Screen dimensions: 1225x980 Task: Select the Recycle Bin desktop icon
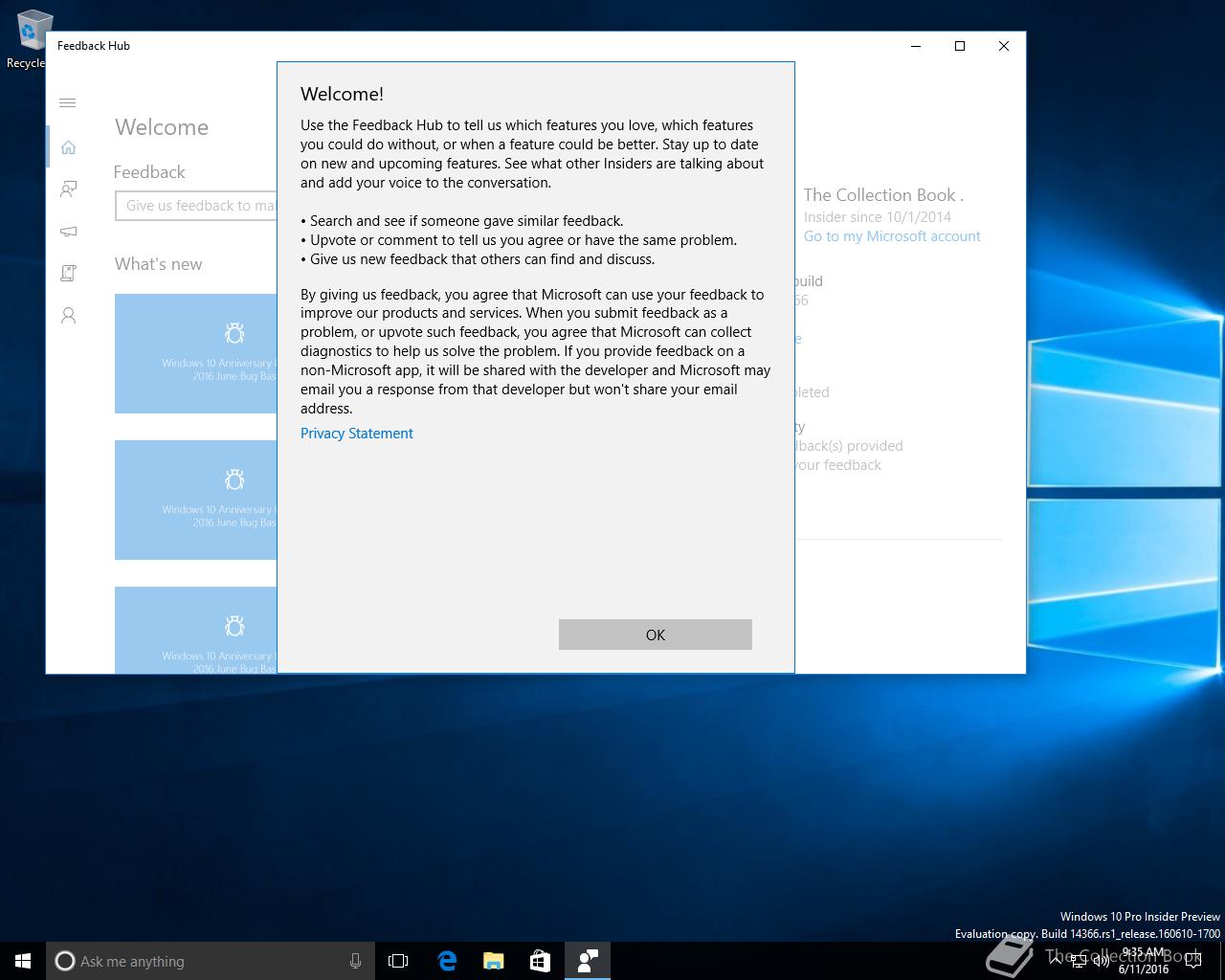point(29,40)
